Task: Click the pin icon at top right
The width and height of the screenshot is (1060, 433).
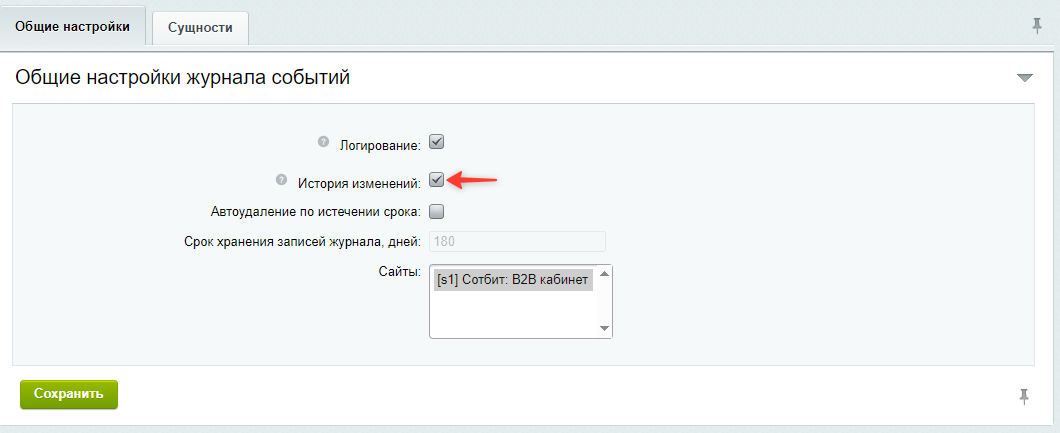Action: (1036, 26)
